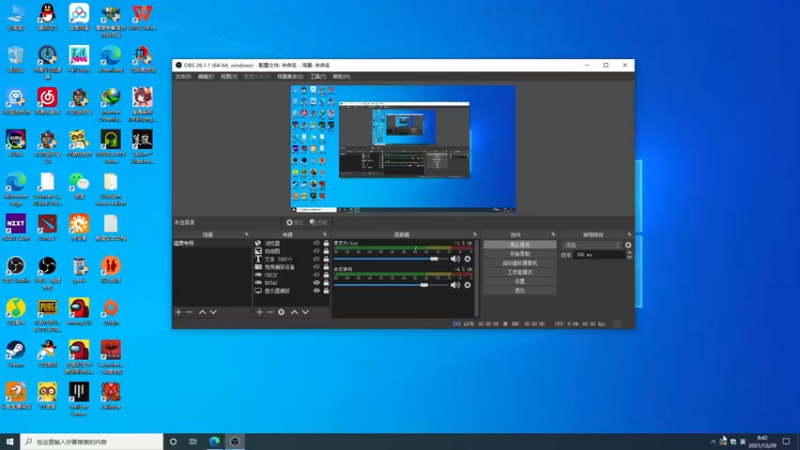Toggle the lock on the DOTA2 source
Screen dimensions: 800x450
tap(326, 283)
